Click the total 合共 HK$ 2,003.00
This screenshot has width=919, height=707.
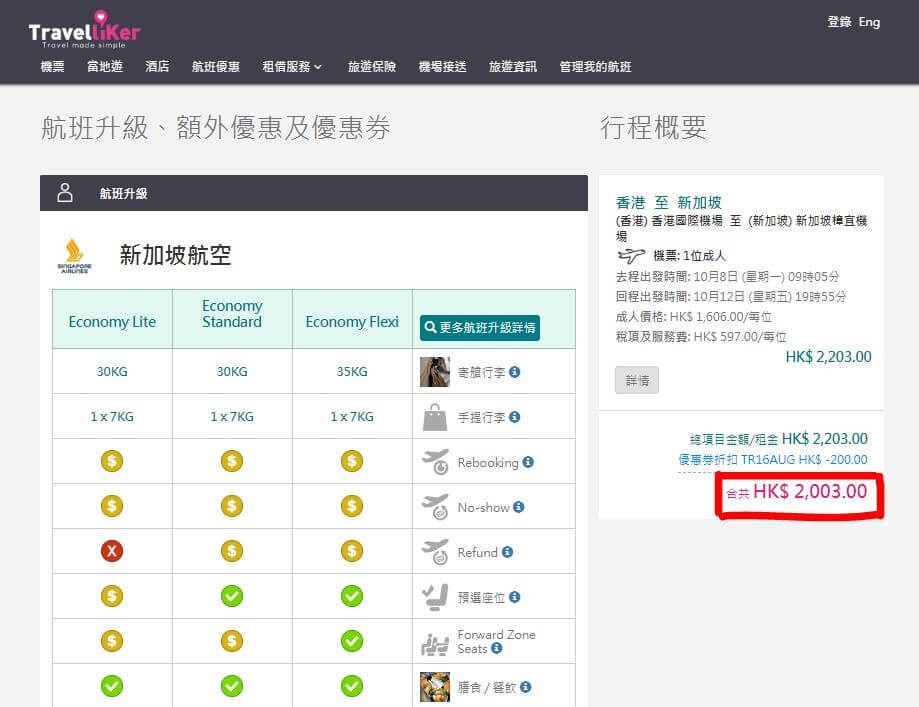click(797, 492)
